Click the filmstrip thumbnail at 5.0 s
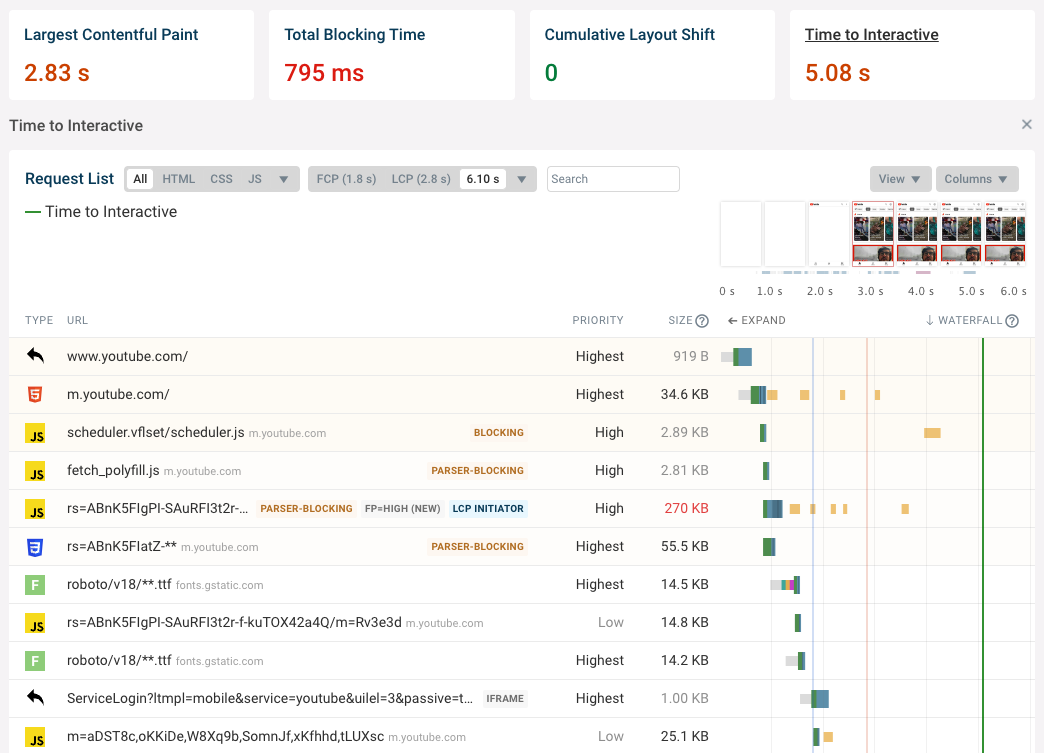1044x753 pixels. coord(961,234)
